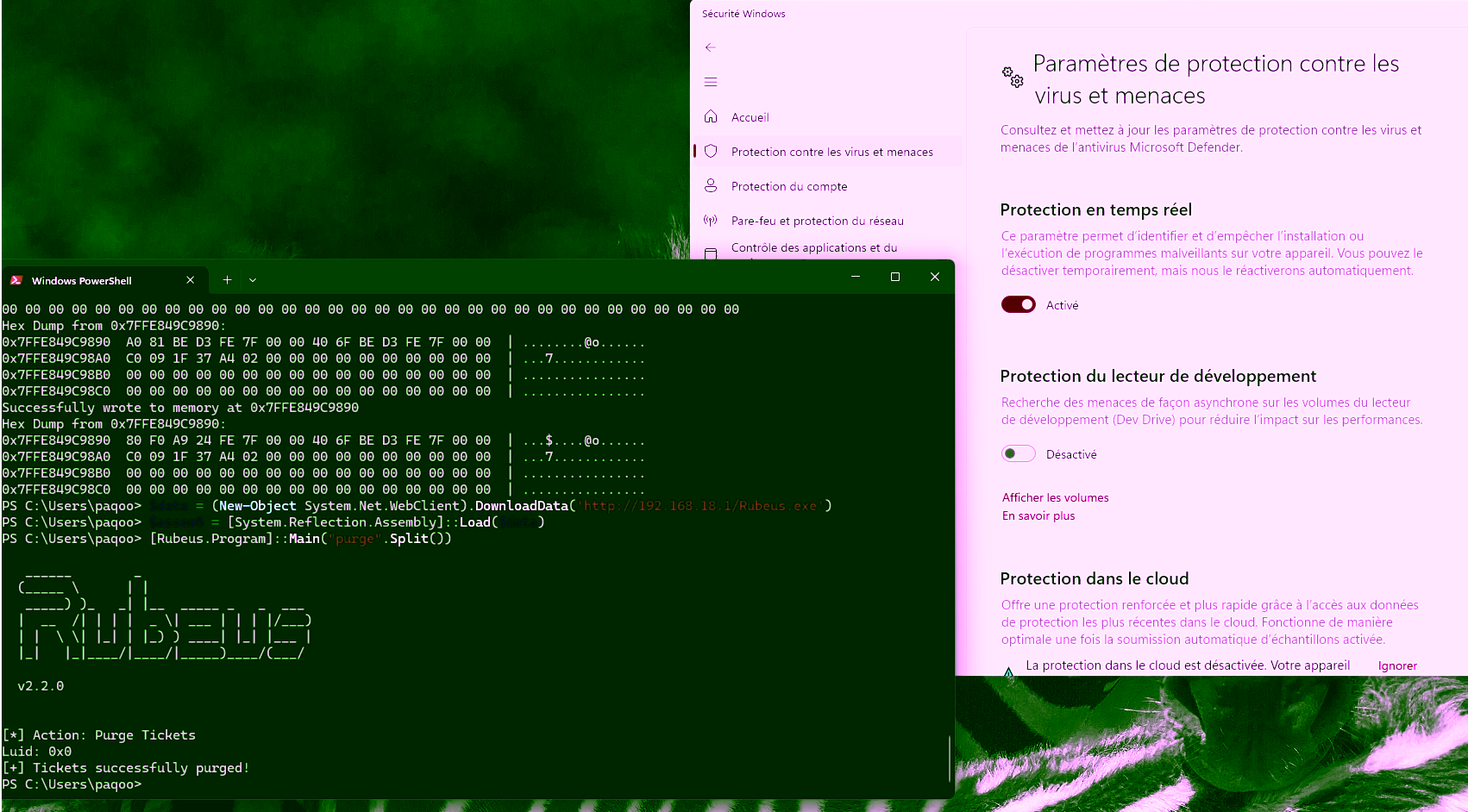Click the v2.2.0 version text

point(41,686)
